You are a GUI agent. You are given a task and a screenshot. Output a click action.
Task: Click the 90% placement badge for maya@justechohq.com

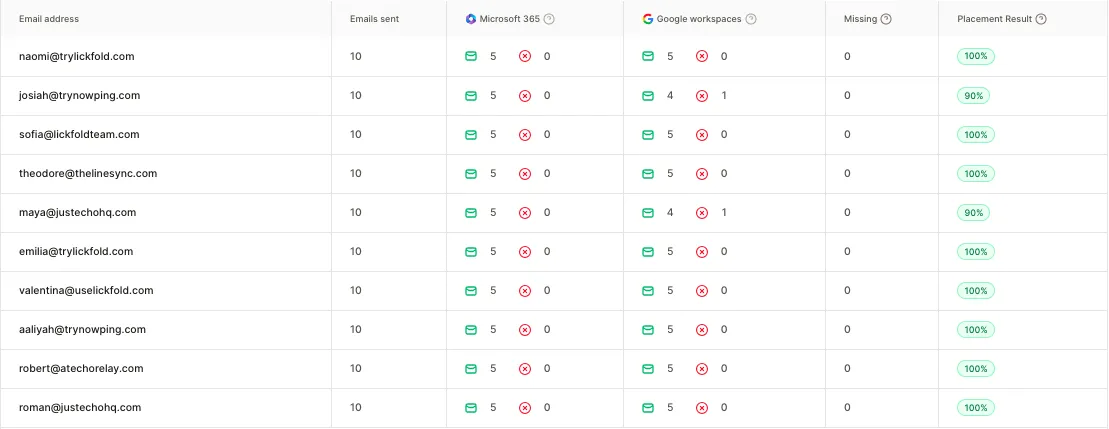[x=973, y=213]
